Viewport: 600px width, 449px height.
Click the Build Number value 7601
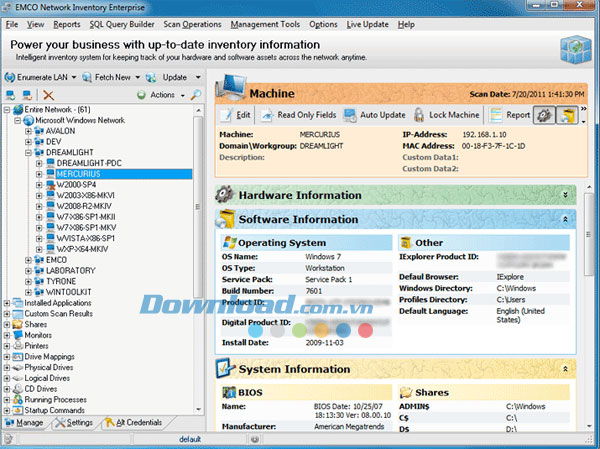coord(314,291)
